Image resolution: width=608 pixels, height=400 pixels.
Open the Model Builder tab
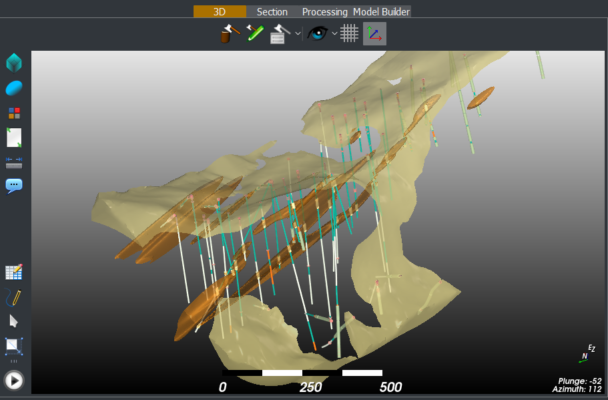(381, 12)
